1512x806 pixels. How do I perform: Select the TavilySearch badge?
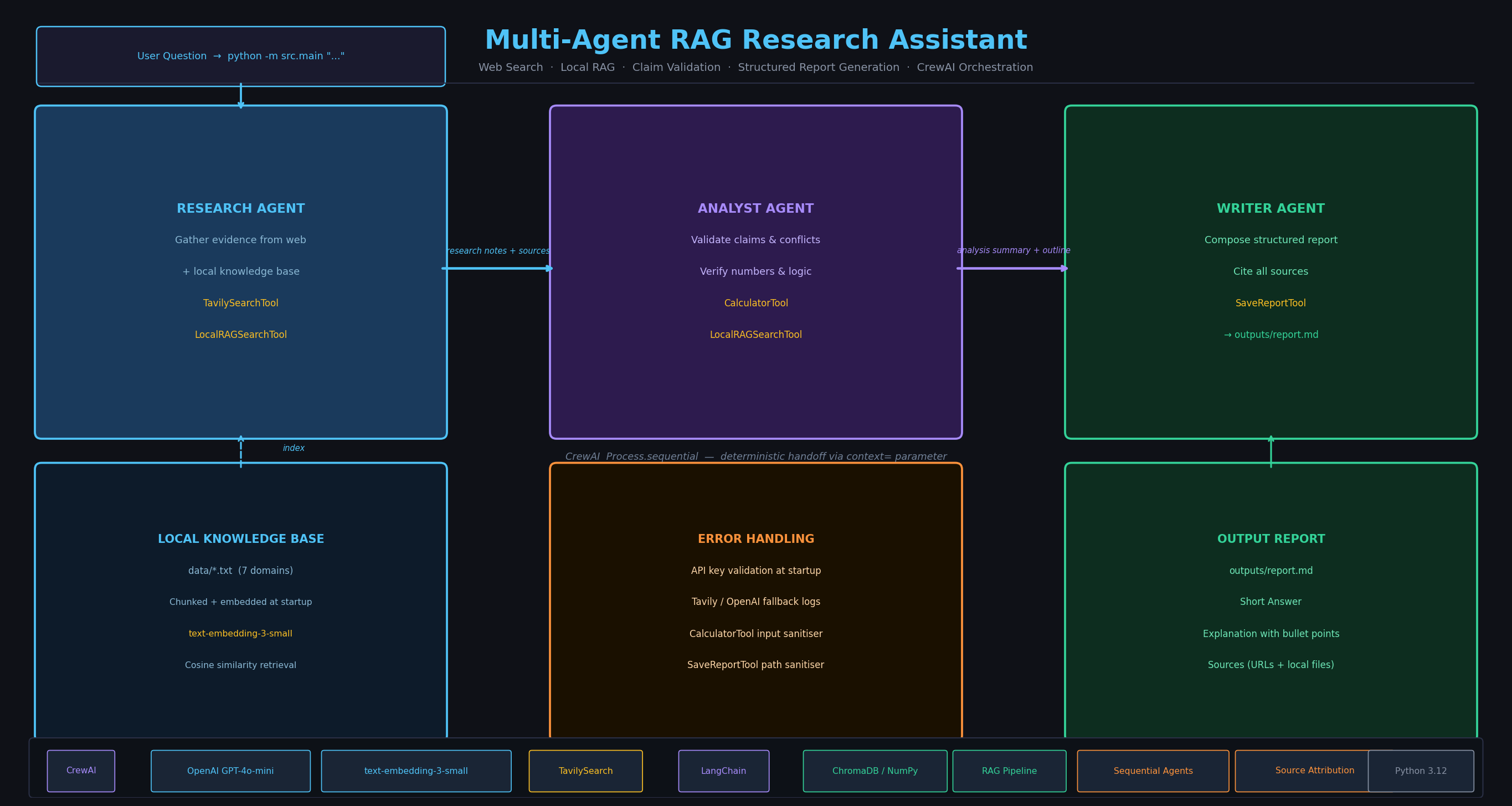point(585,771)
